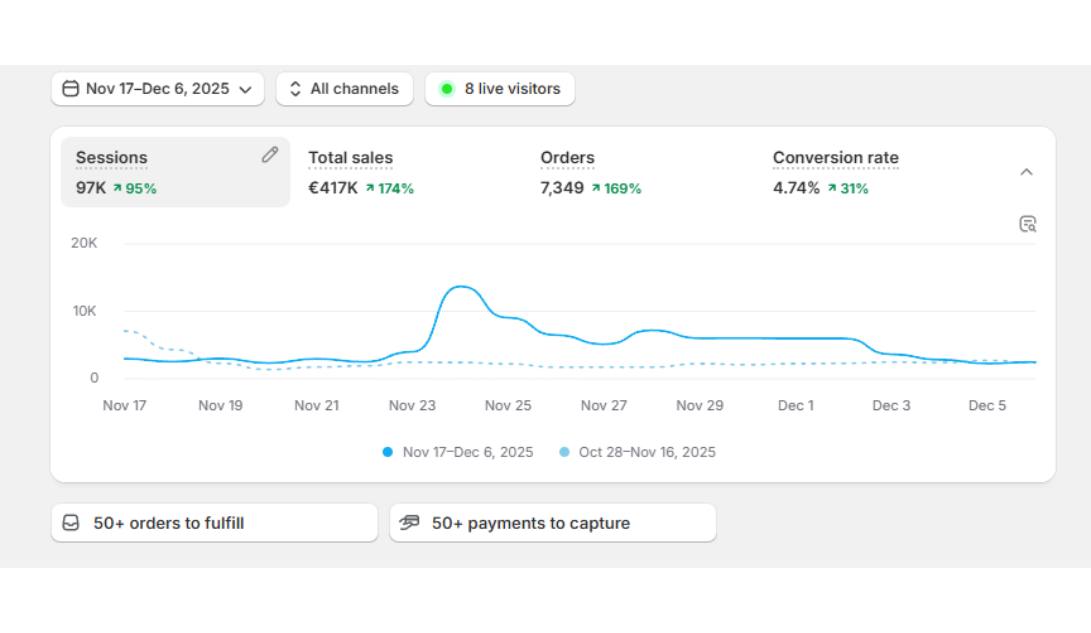Click the green live visitors status dot
The width and height of the screenshot is (1091, 633).
tap(447, 89)
